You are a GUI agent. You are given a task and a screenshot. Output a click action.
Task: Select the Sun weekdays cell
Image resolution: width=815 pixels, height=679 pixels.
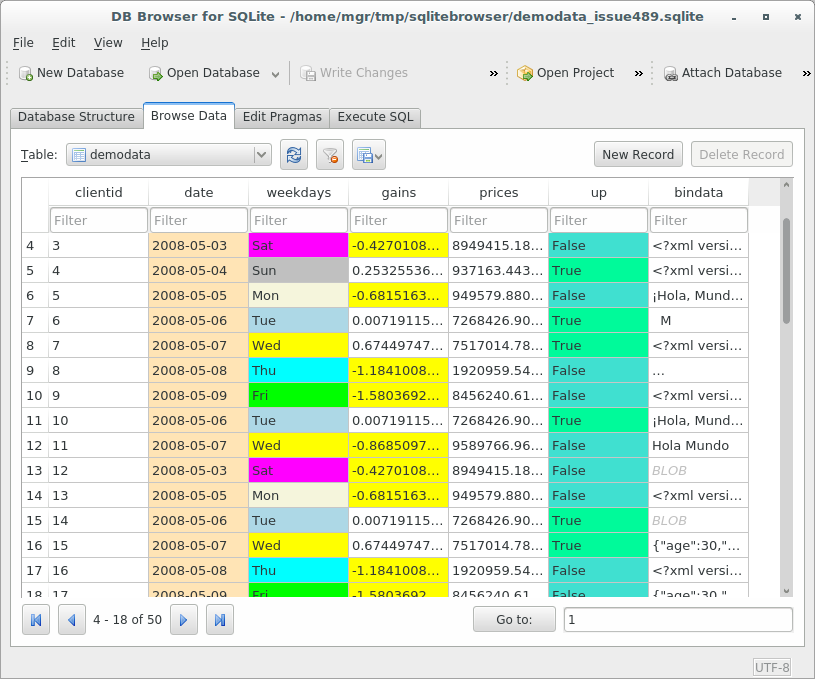(x=298, y=270)
